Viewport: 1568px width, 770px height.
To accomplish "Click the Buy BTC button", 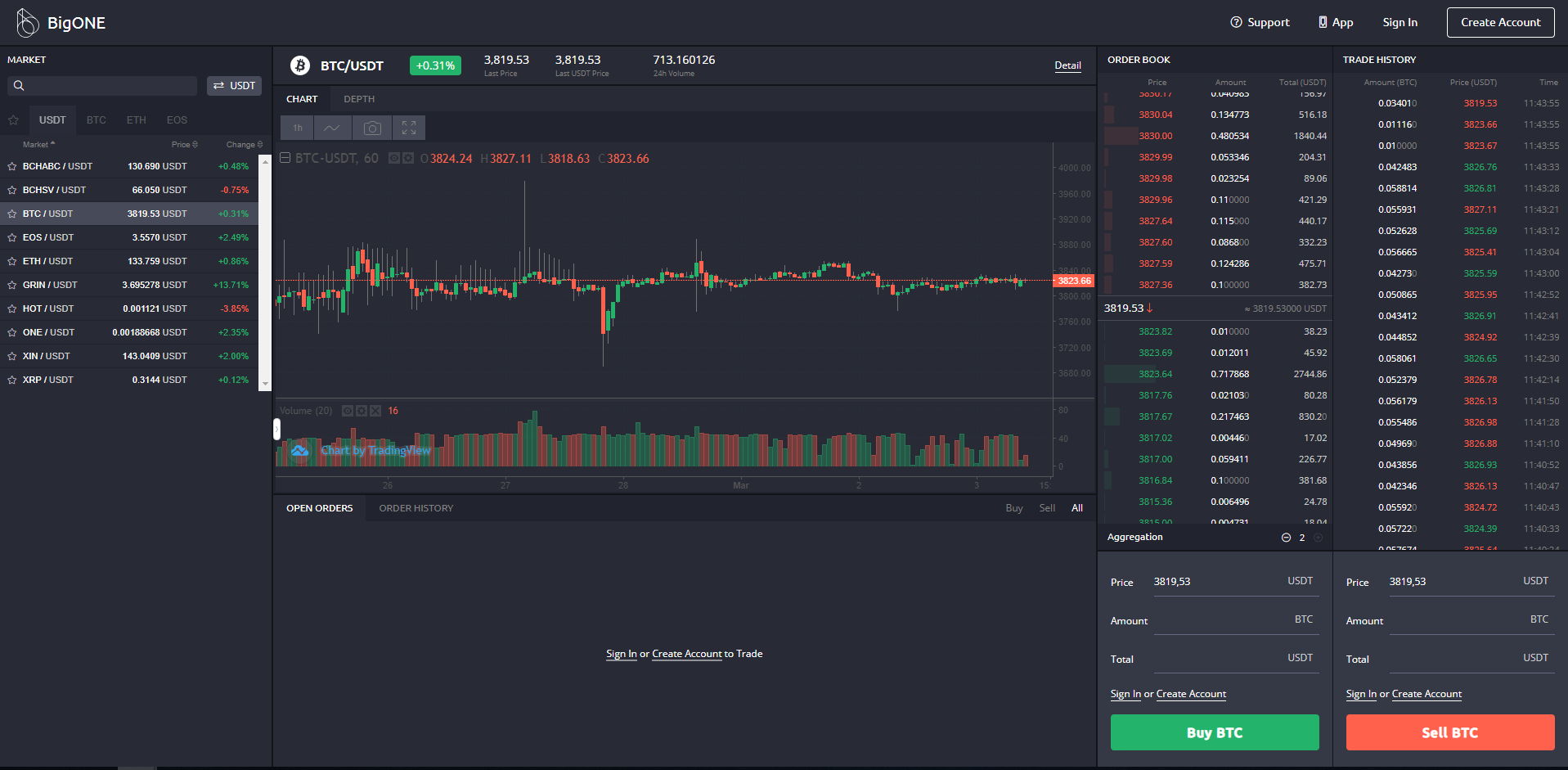I will (1215, 732).
